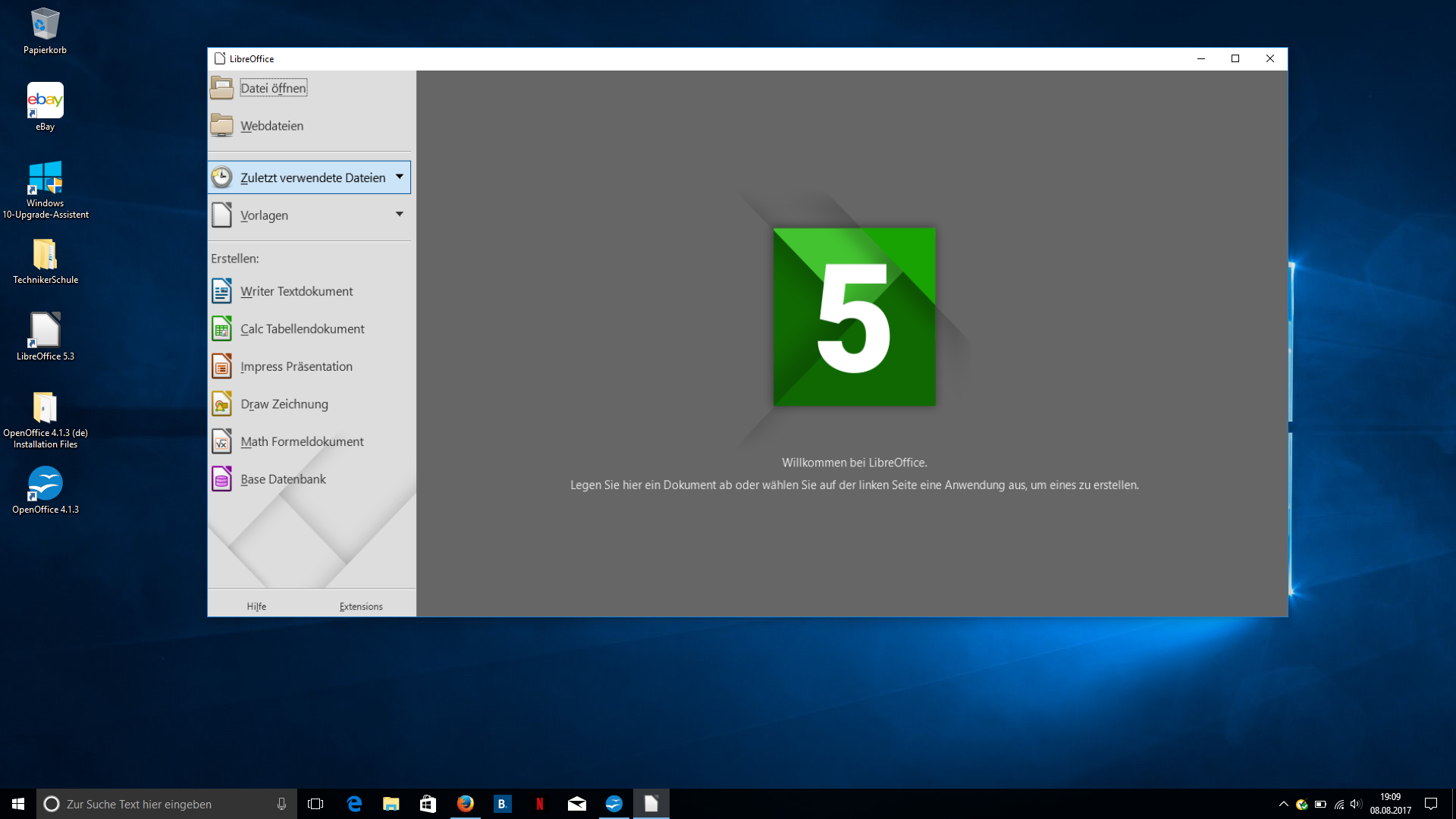Image resolution: width=1456 pixels, height=819 pixels.
Task: Open the Datei öffnen folder icon
Action: point(221,88)
